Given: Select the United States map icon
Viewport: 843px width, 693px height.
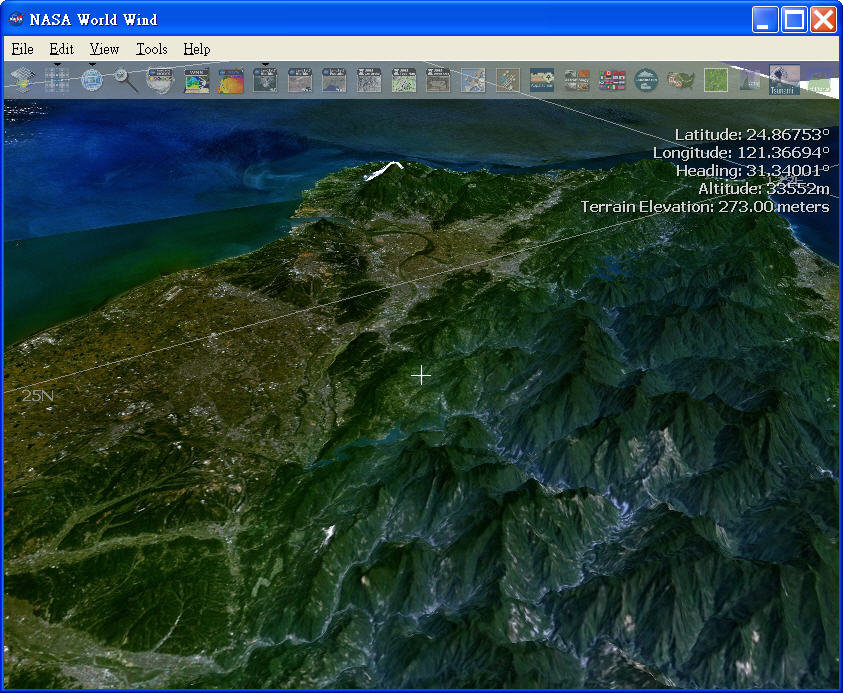Looking at the screenshot, I should pyautogui.click(x=680, y=80).
